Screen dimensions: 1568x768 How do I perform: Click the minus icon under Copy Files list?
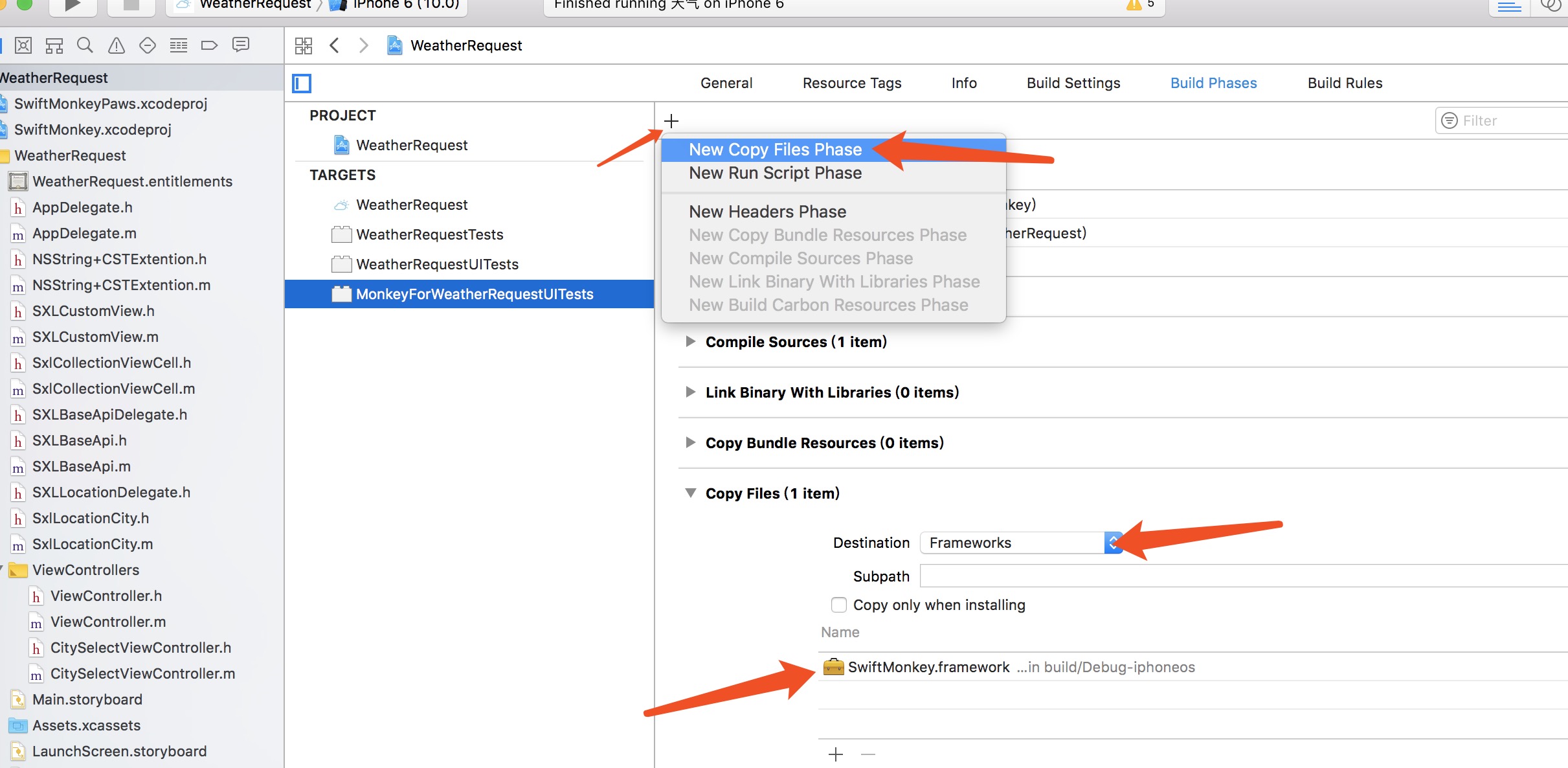point(868,754)
